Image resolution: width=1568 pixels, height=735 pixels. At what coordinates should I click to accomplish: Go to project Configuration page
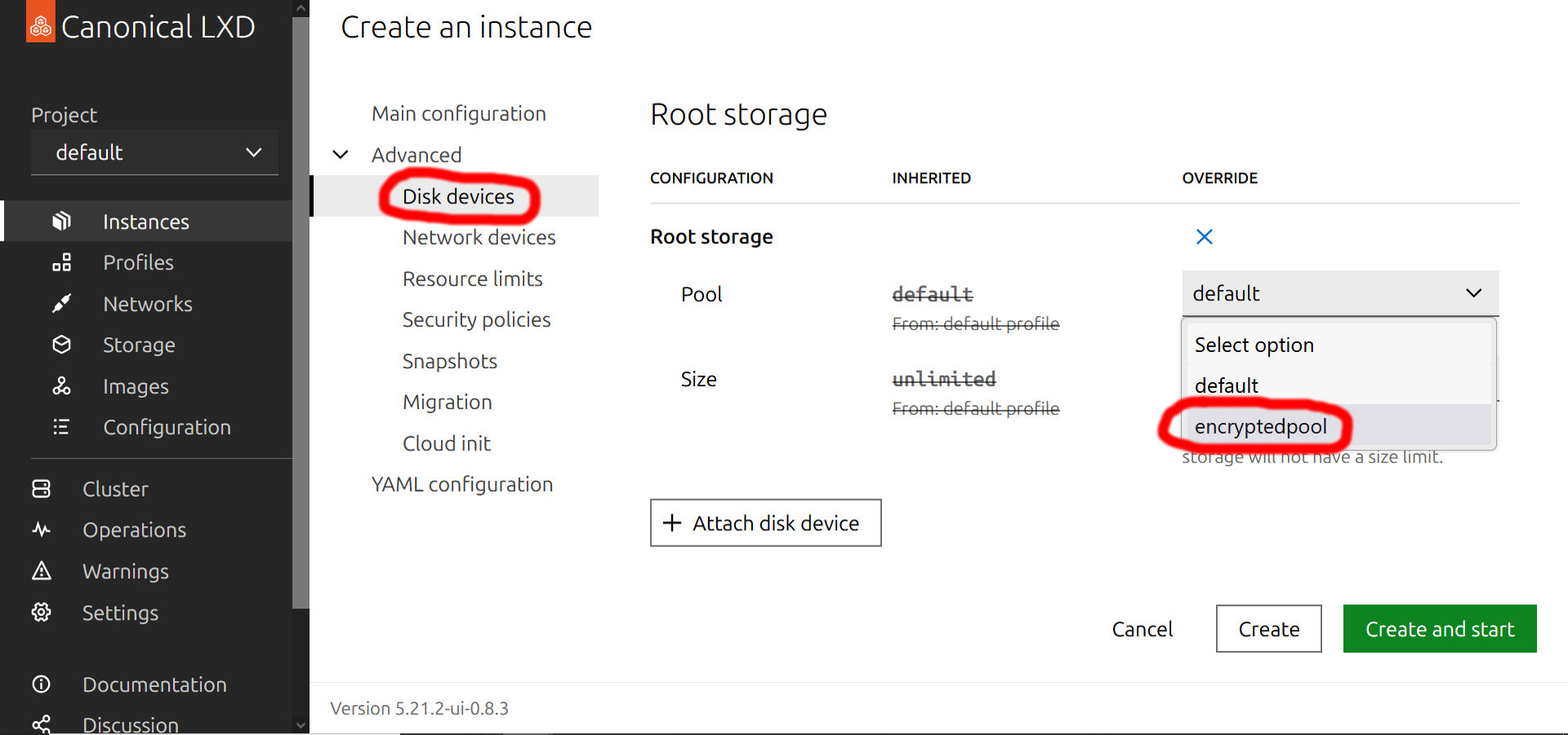(167, 427)
